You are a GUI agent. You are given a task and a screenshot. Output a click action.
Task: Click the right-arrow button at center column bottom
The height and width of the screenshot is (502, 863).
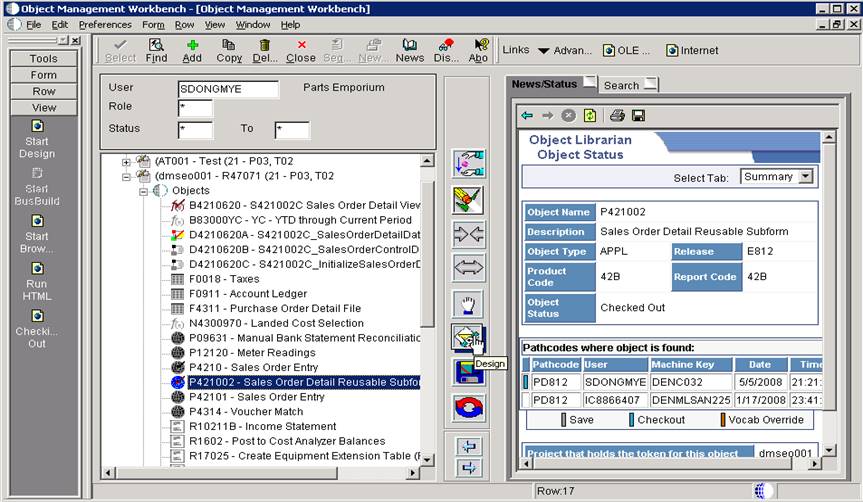point(468,468)
